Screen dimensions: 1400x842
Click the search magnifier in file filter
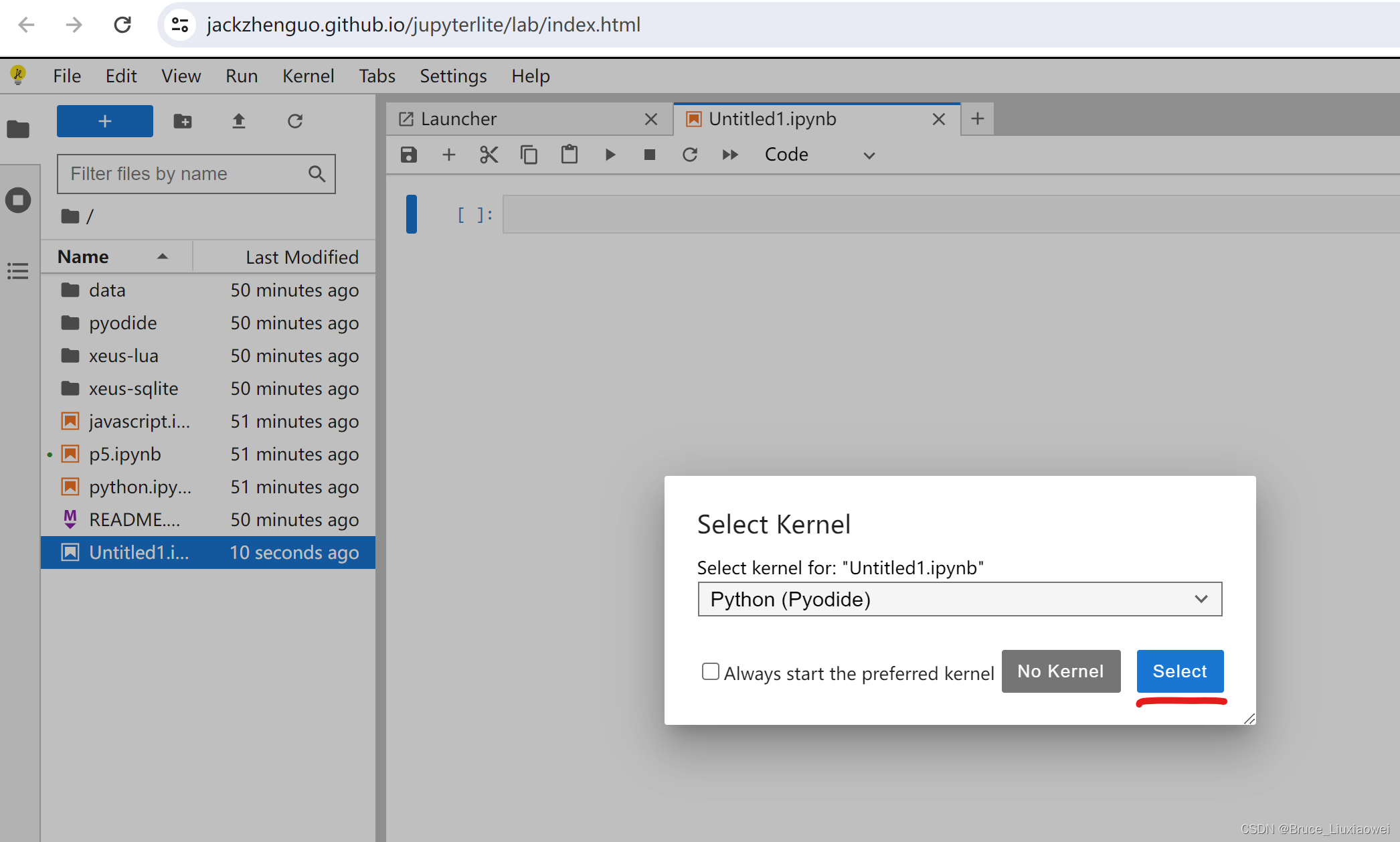(x=317, y=174)
